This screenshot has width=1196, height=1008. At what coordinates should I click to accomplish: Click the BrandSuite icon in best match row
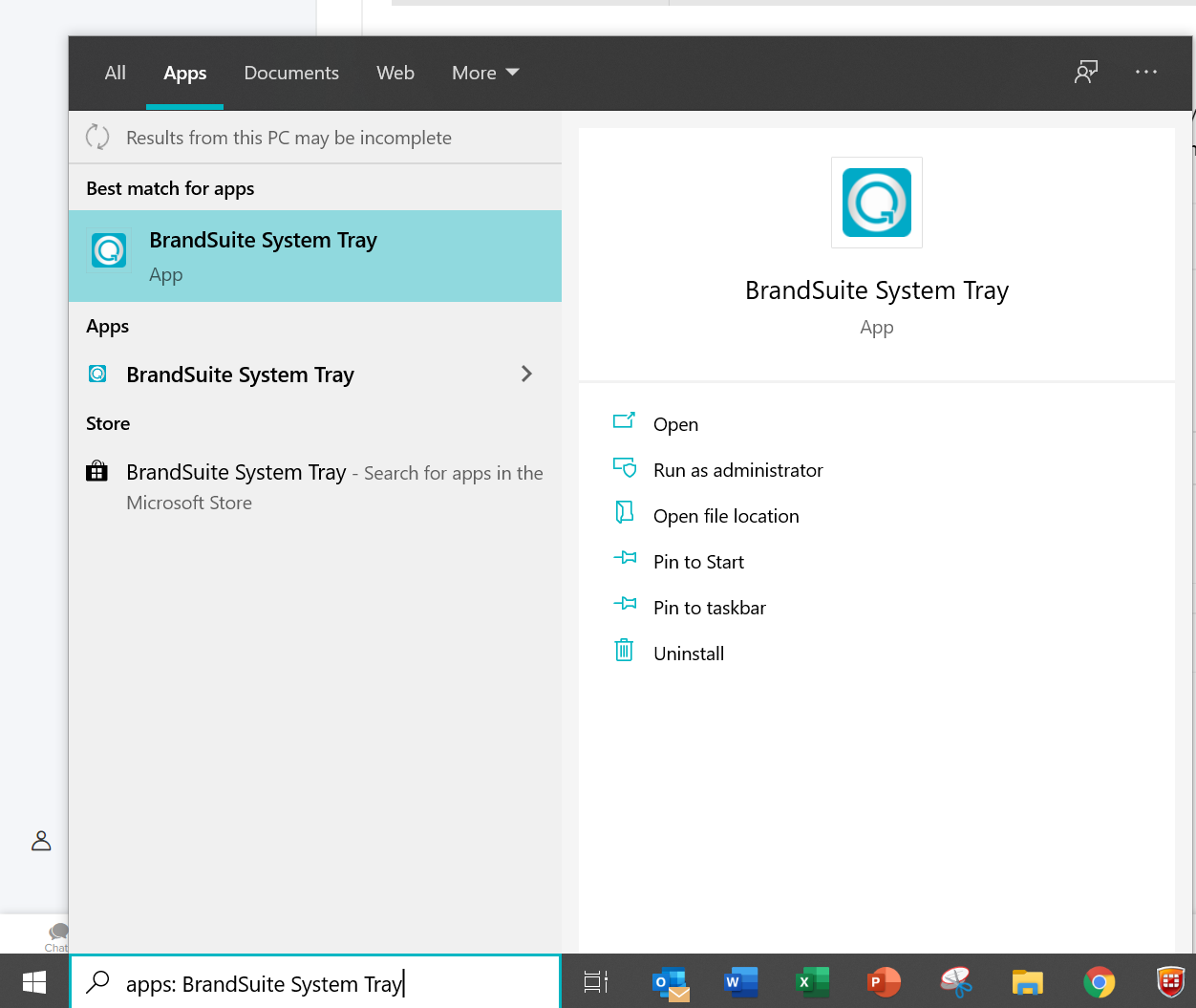click(109, 250)
